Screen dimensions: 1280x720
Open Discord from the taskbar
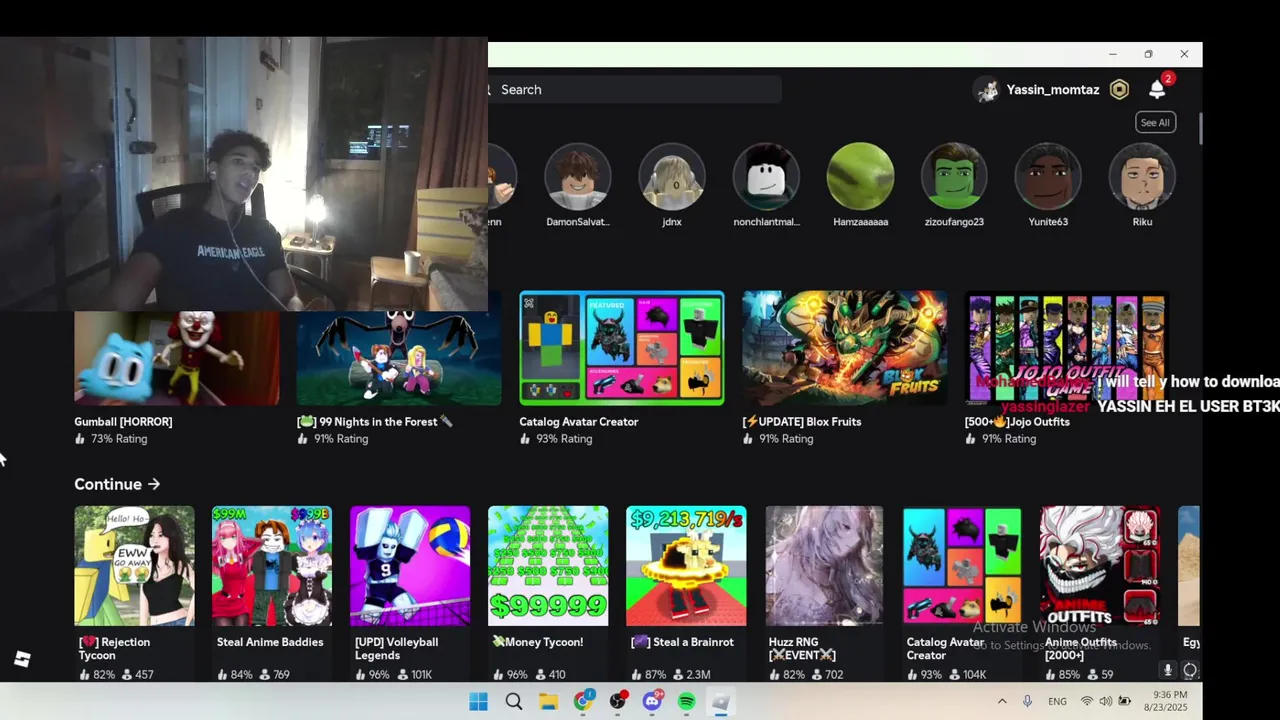point(653,702)
